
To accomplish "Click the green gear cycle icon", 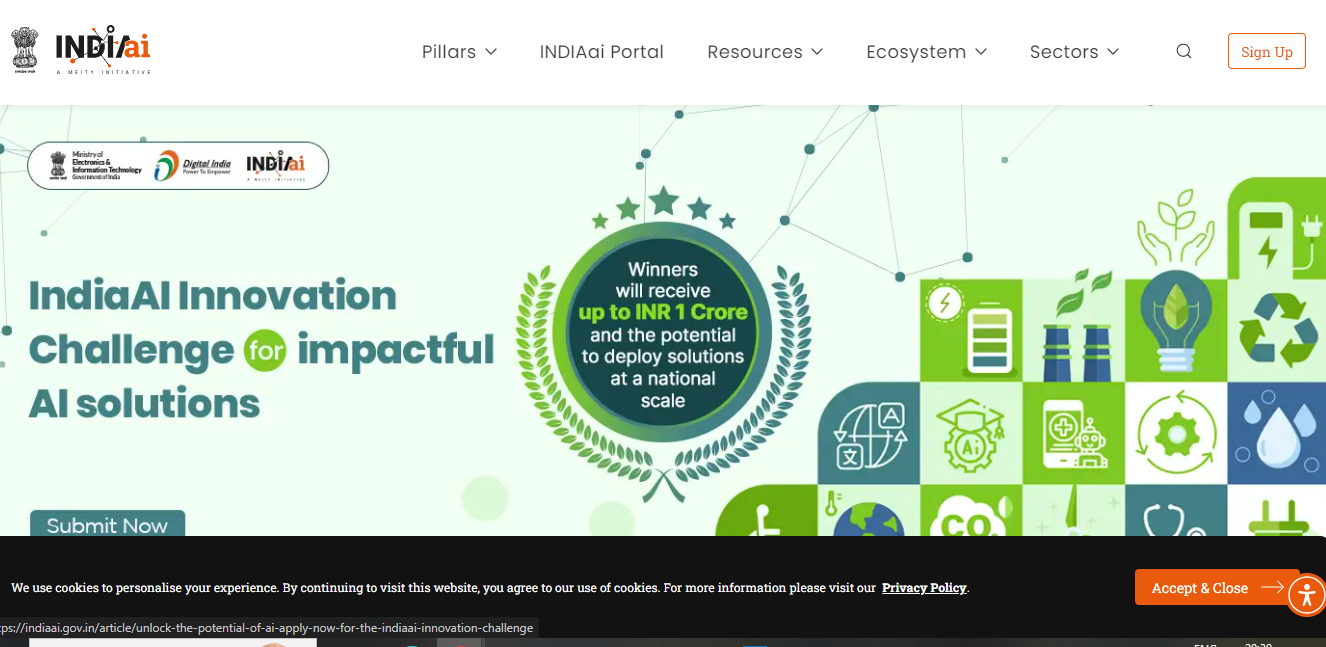I will click(1175, 434).
